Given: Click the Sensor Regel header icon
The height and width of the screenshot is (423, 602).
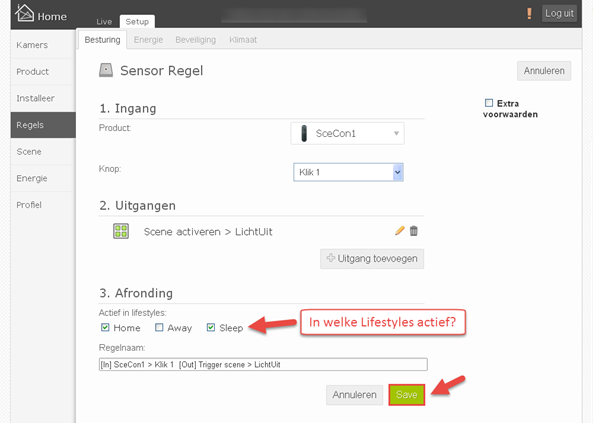Looking at the screenshot, I should point(106,70).
